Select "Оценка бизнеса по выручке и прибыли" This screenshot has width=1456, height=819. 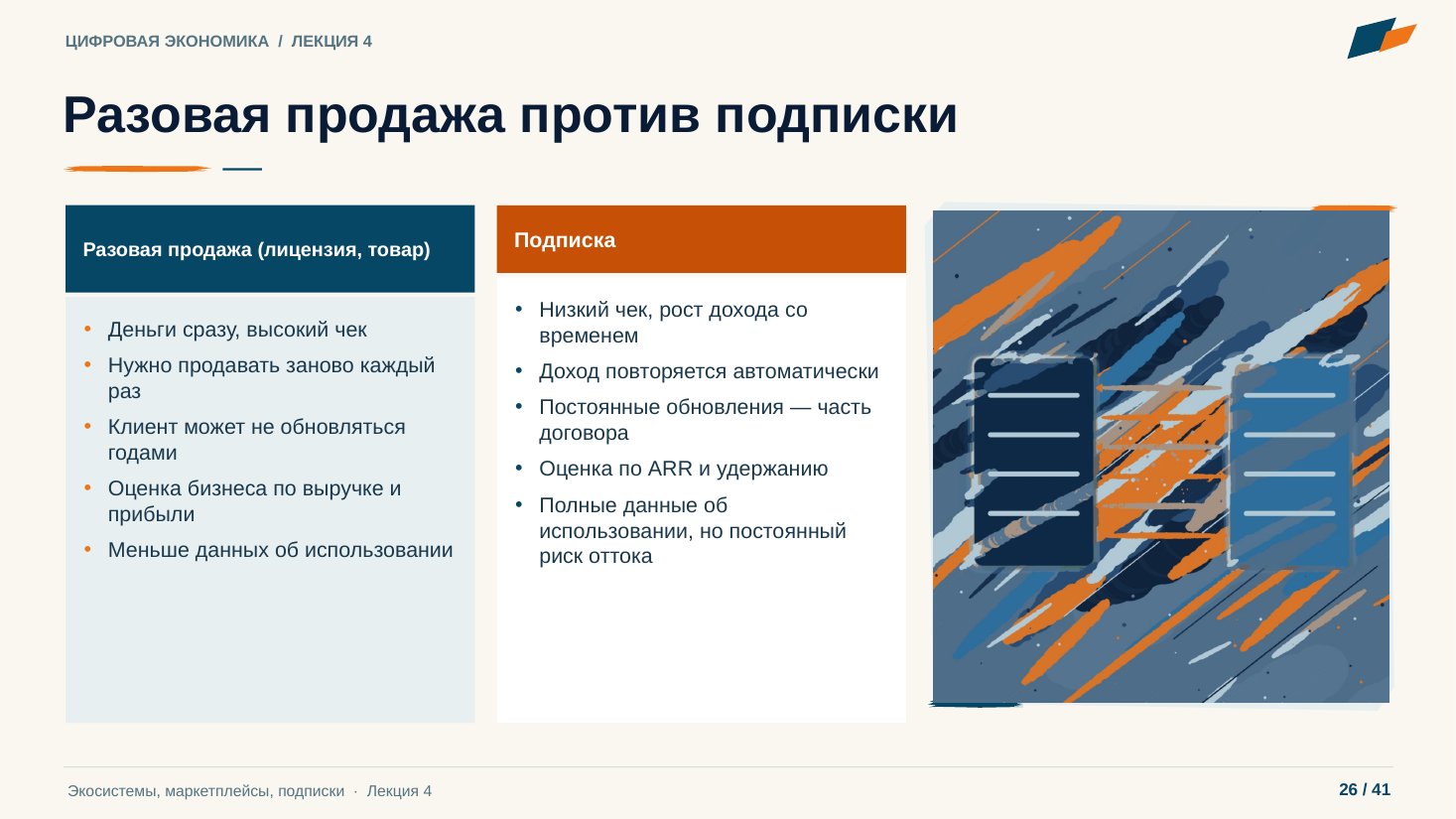(x=254, y=501)
